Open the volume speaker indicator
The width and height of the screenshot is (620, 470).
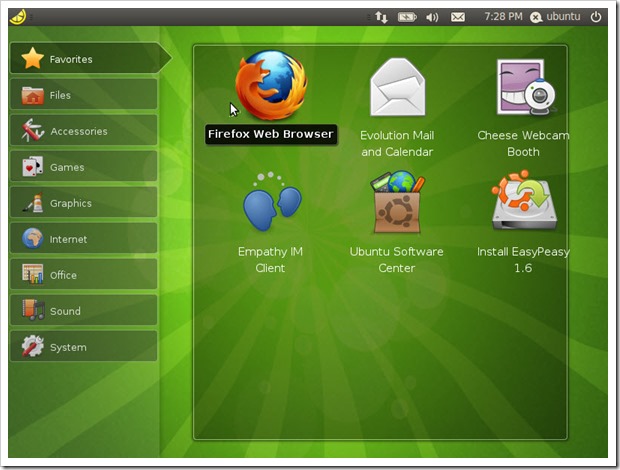click(x=432, y=17)
